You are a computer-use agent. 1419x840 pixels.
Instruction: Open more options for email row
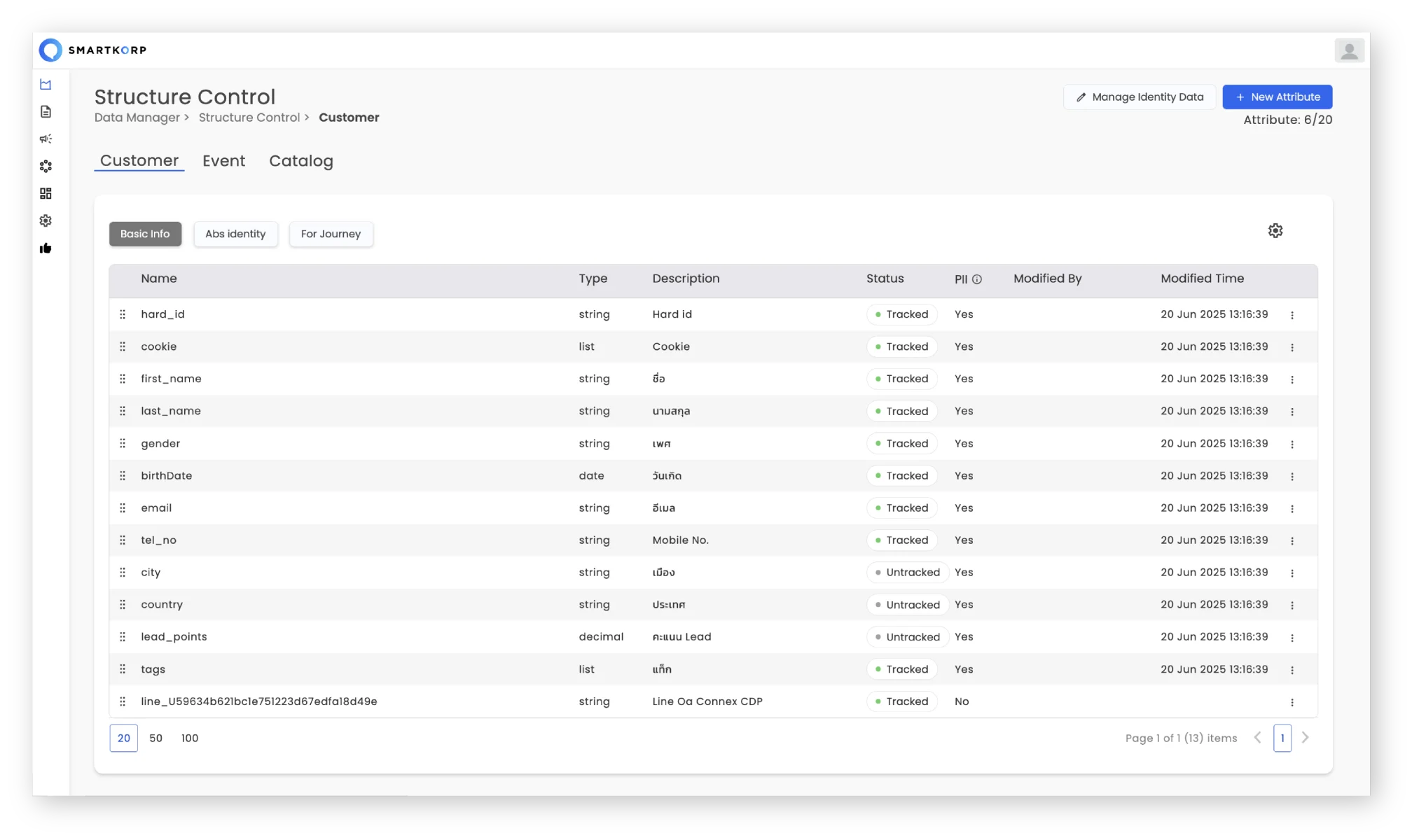click(x=1292, y=508)
